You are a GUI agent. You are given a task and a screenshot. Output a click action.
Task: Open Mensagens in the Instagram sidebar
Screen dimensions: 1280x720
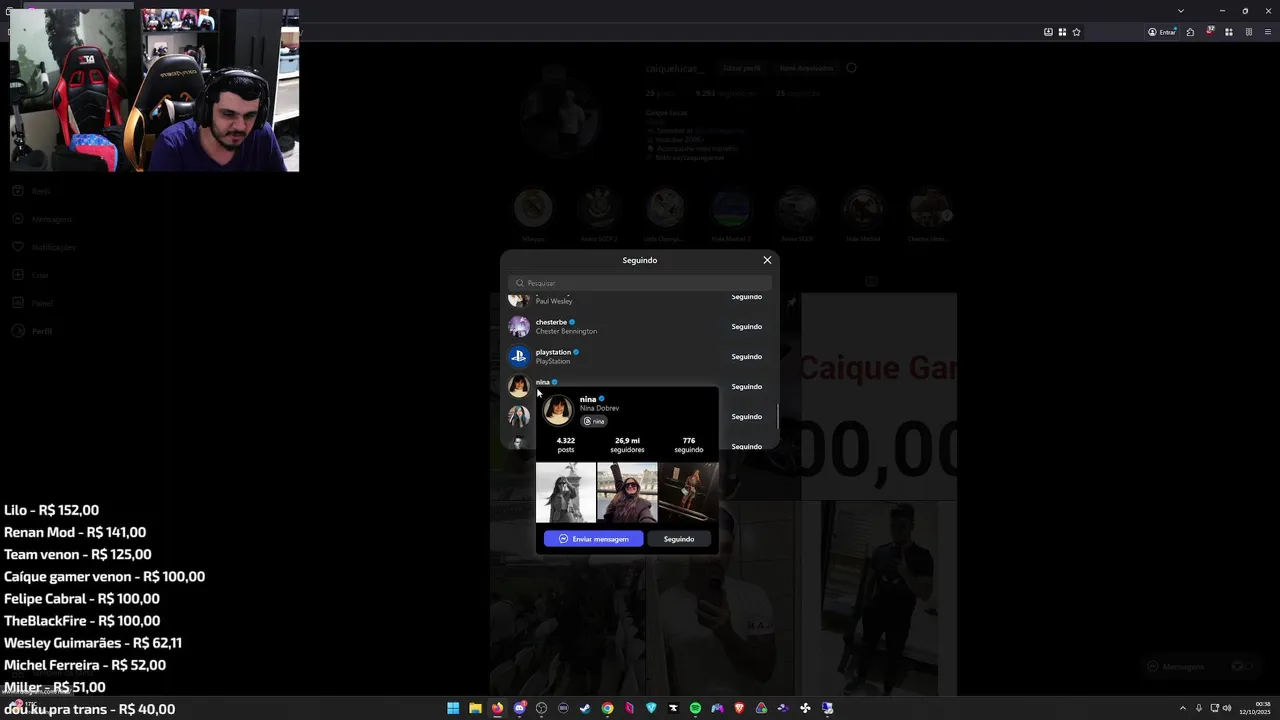click(x=42, y=219)
